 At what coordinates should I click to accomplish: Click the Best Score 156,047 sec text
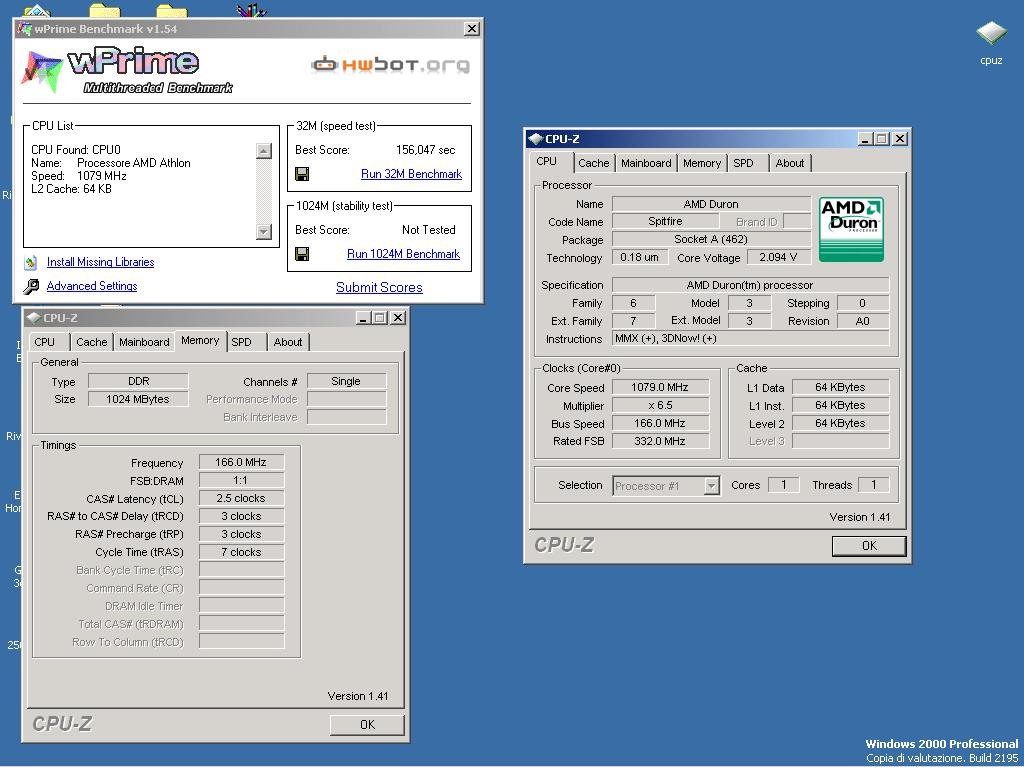pyautogui.click(x=426, y=150)
